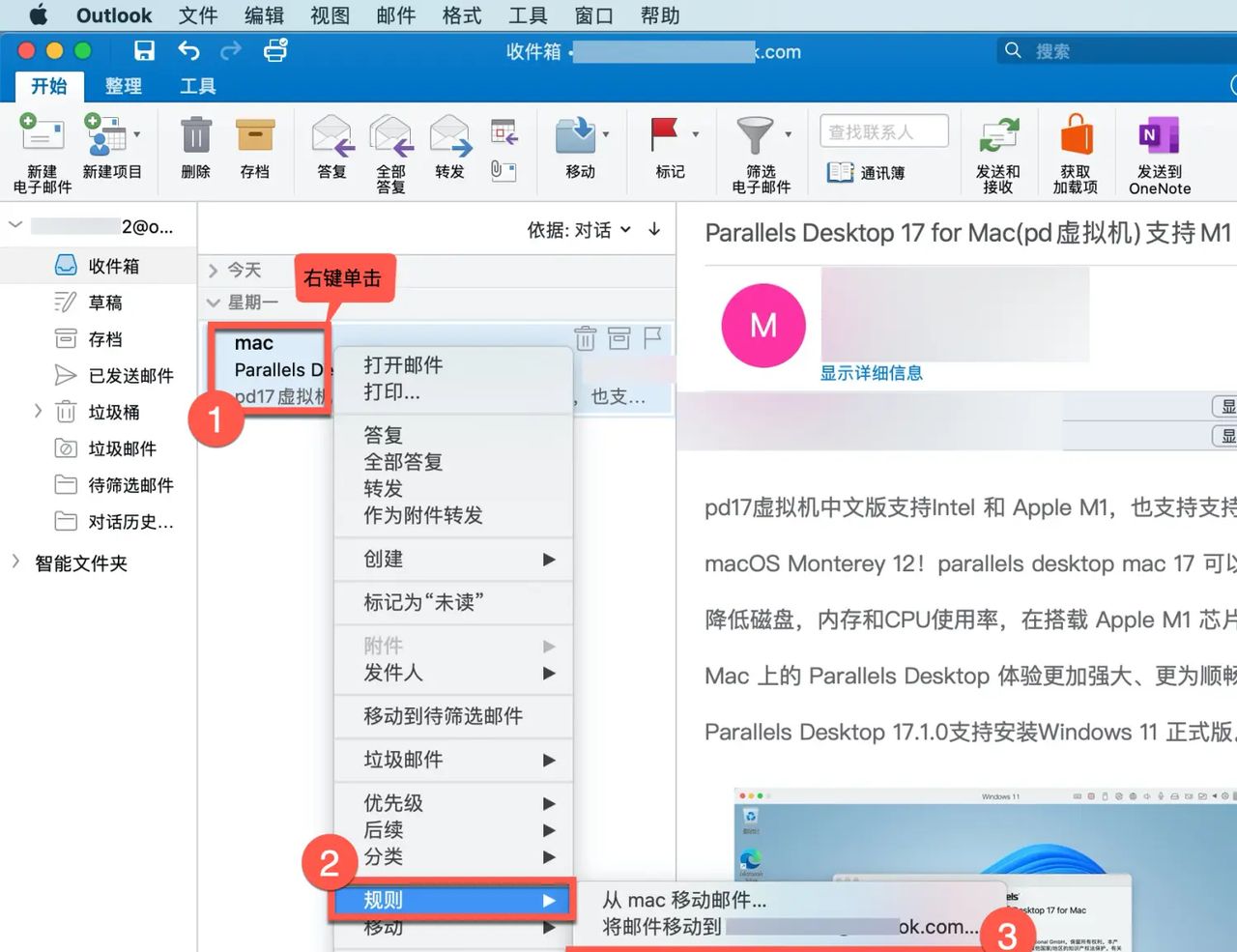Click the attachment icon beside 转发
Viewport: 1237px width, 952px height.
[x=503, y=171]
